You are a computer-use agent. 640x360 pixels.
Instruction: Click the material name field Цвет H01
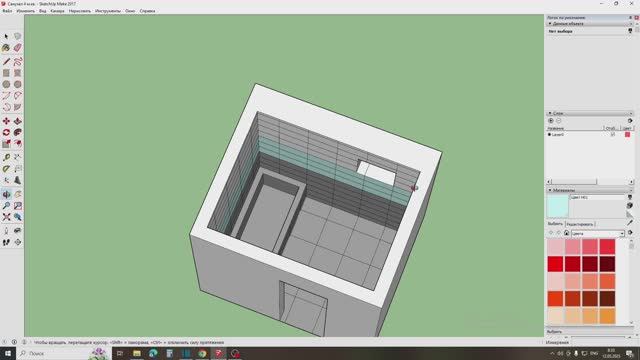click(x=597, y=198)
